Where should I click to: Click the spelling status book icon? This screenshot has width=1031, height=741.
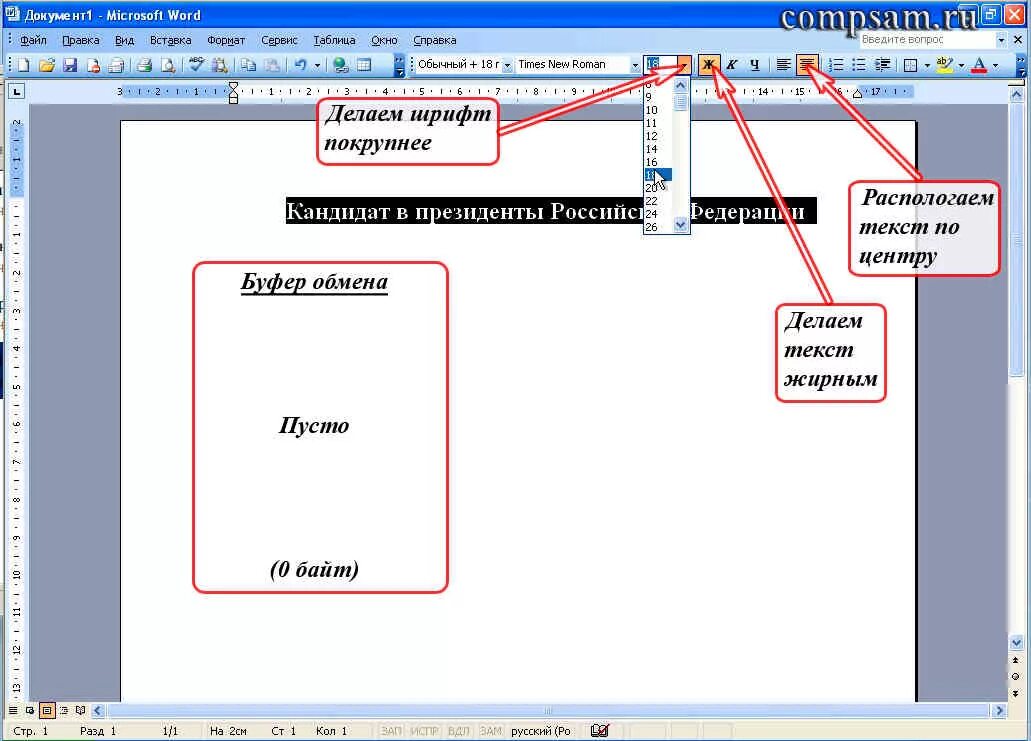(599, 730)
